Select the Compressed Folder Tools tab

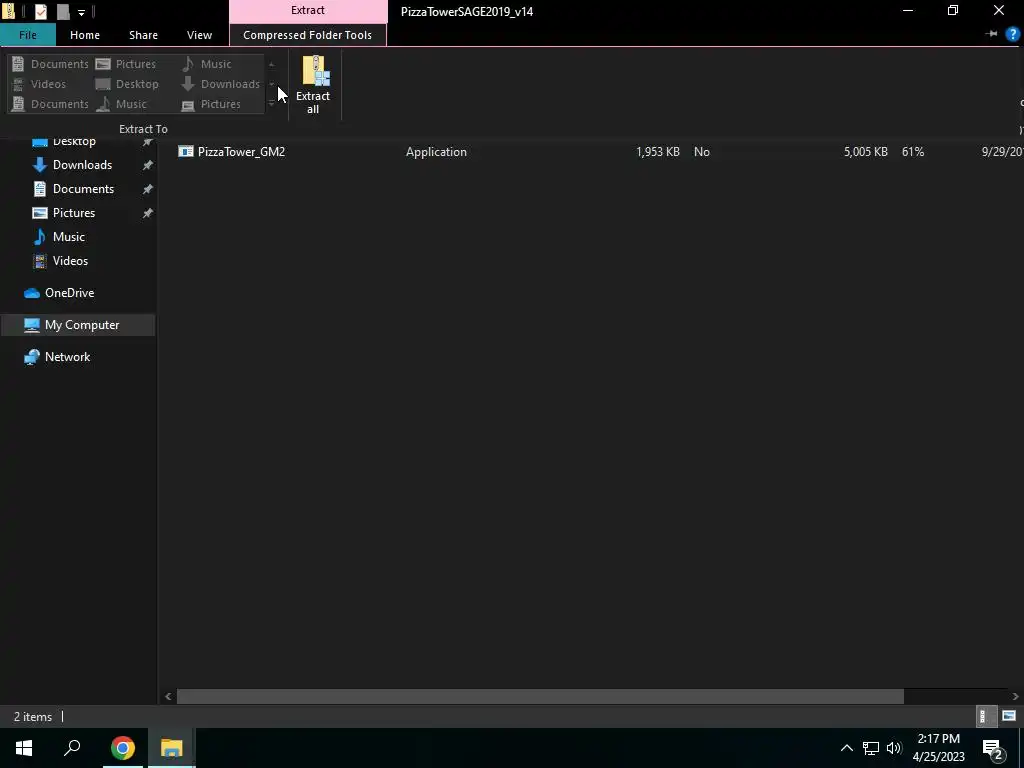click(308, 35)
